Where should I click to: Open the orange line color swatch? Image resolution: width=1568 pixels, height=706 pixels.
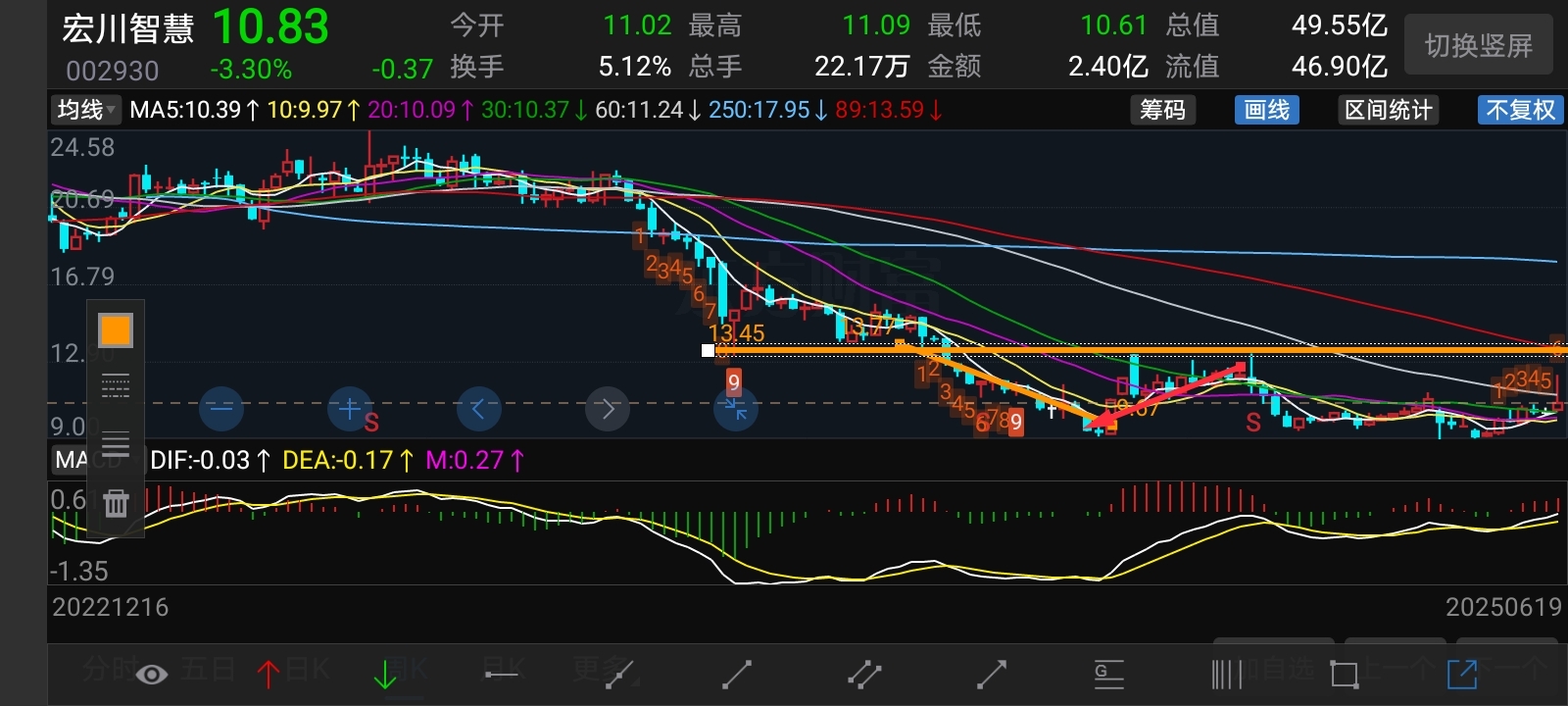click(x=116, y=330)
